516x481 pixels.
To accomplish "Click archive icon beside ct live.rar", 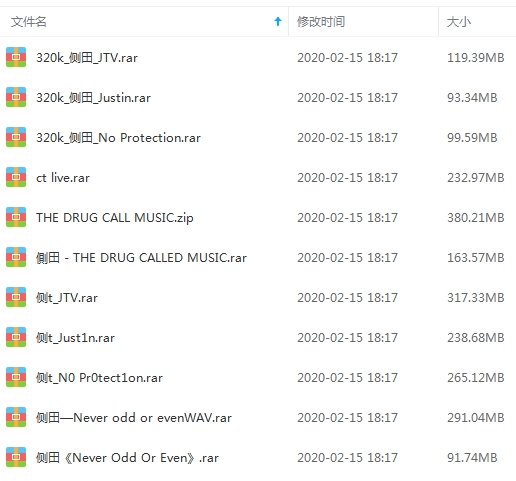I will coord(16,177).
